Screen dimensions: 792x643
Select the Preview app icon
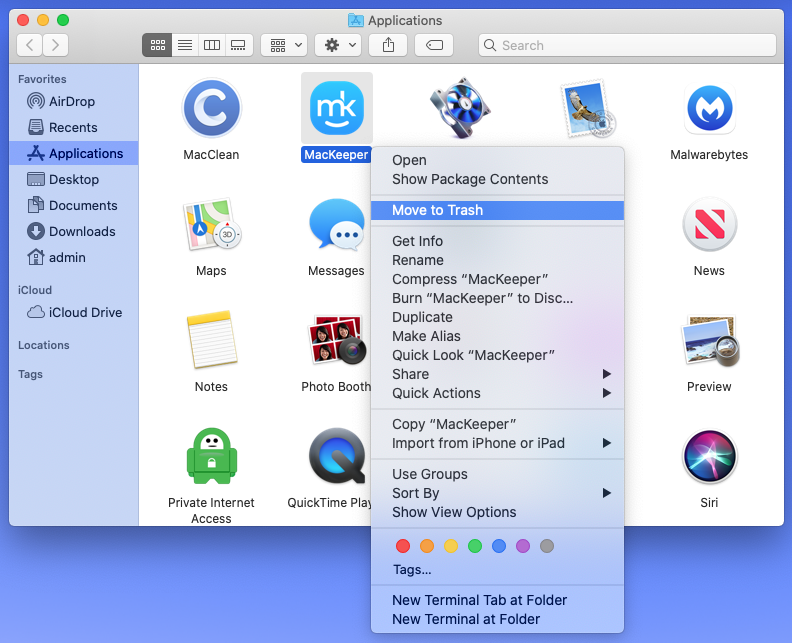[x=710, y=339]
